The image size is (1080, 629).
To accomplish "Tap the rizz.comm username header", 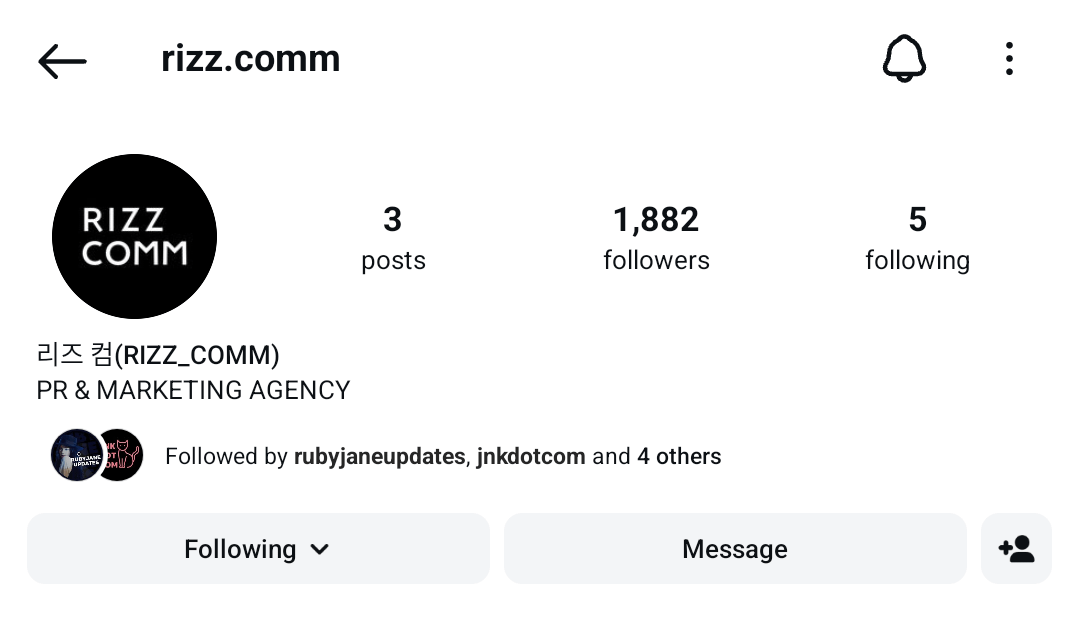I will click(x=250, y=59).
